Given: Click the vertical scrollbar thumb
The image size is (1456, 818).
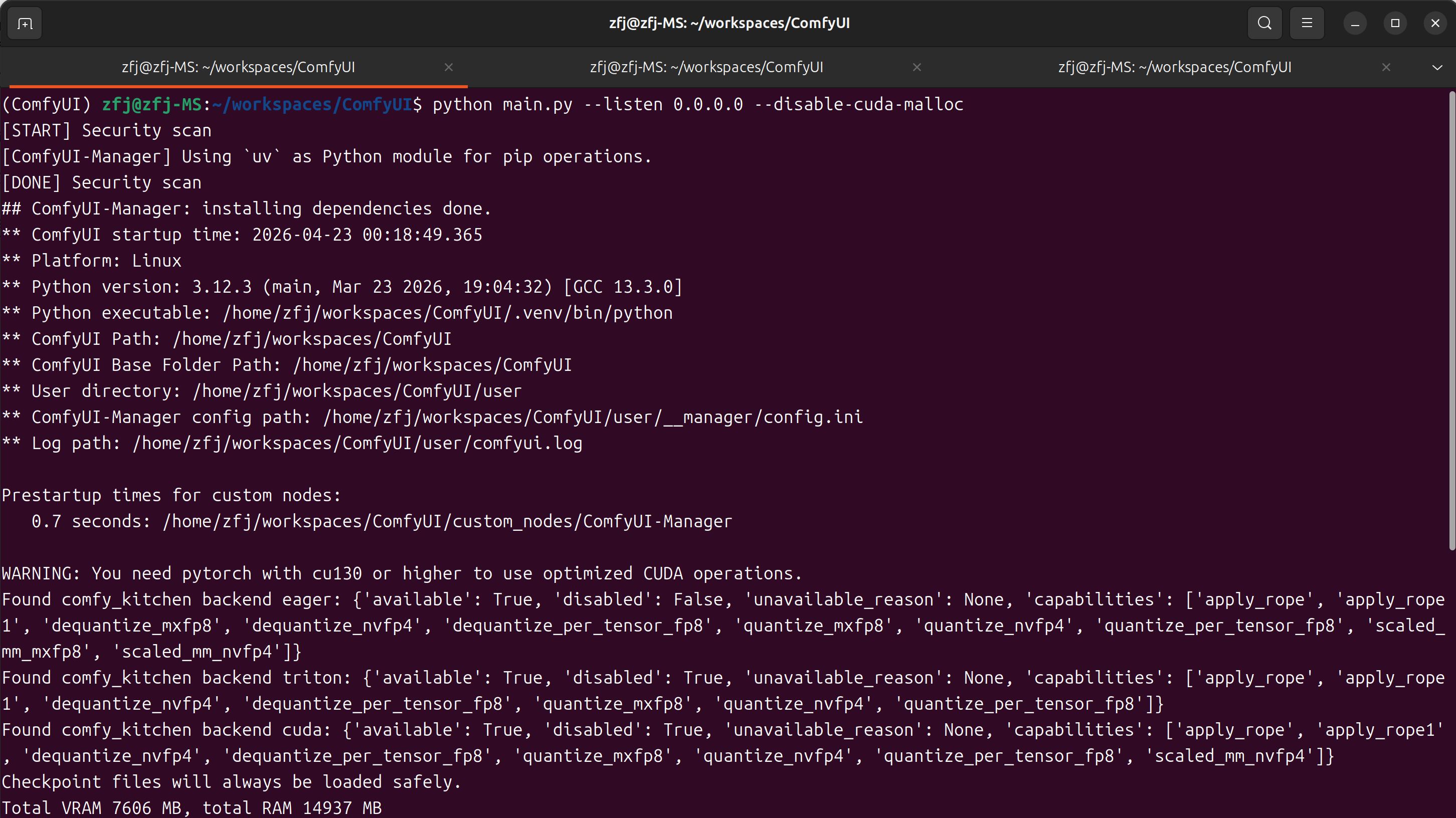Looking at the screenshot, I should tap(1451, 319).
